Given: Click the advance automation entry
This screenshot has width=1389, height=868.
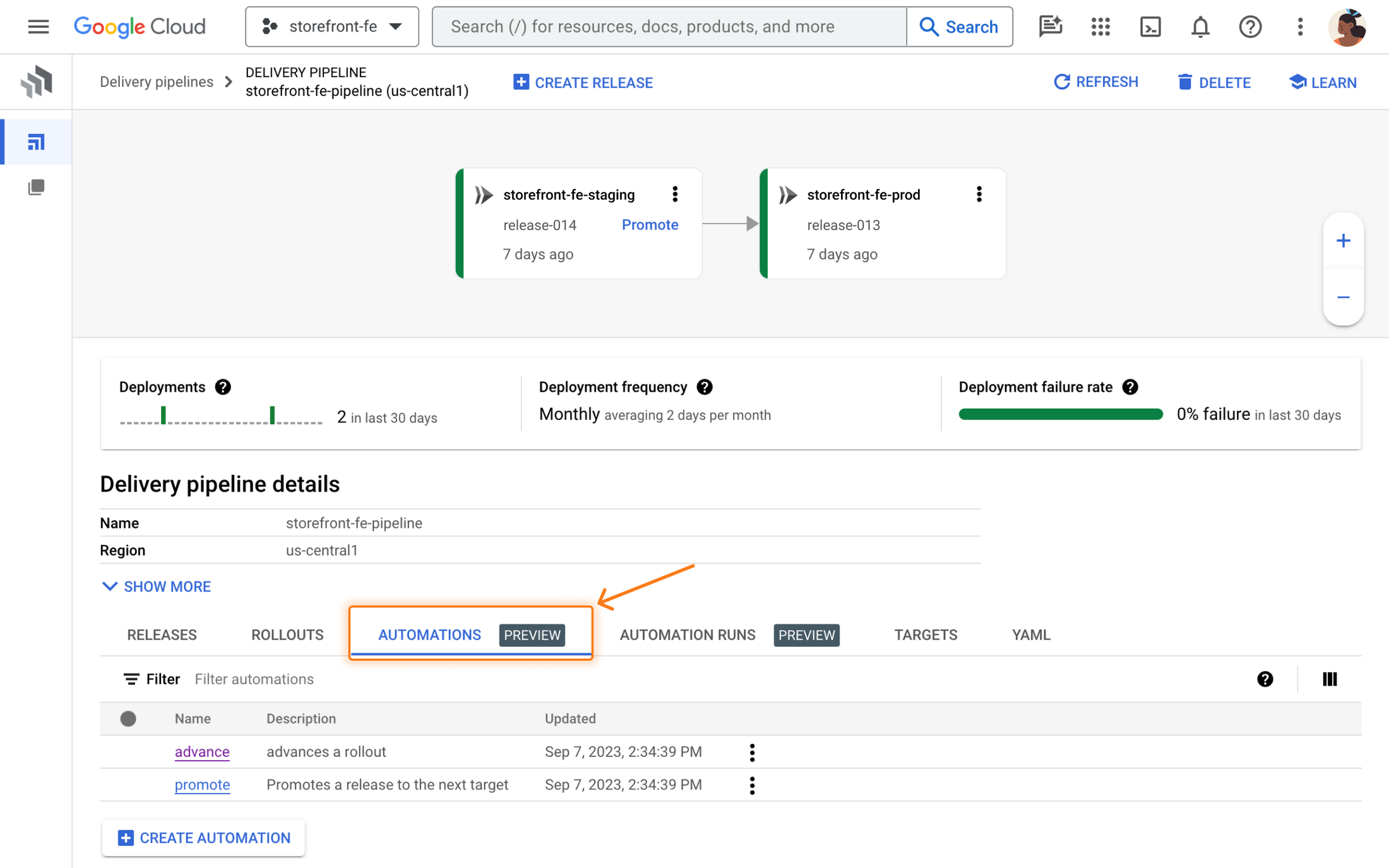Looking at the screenshot, I should click(201, 751).
